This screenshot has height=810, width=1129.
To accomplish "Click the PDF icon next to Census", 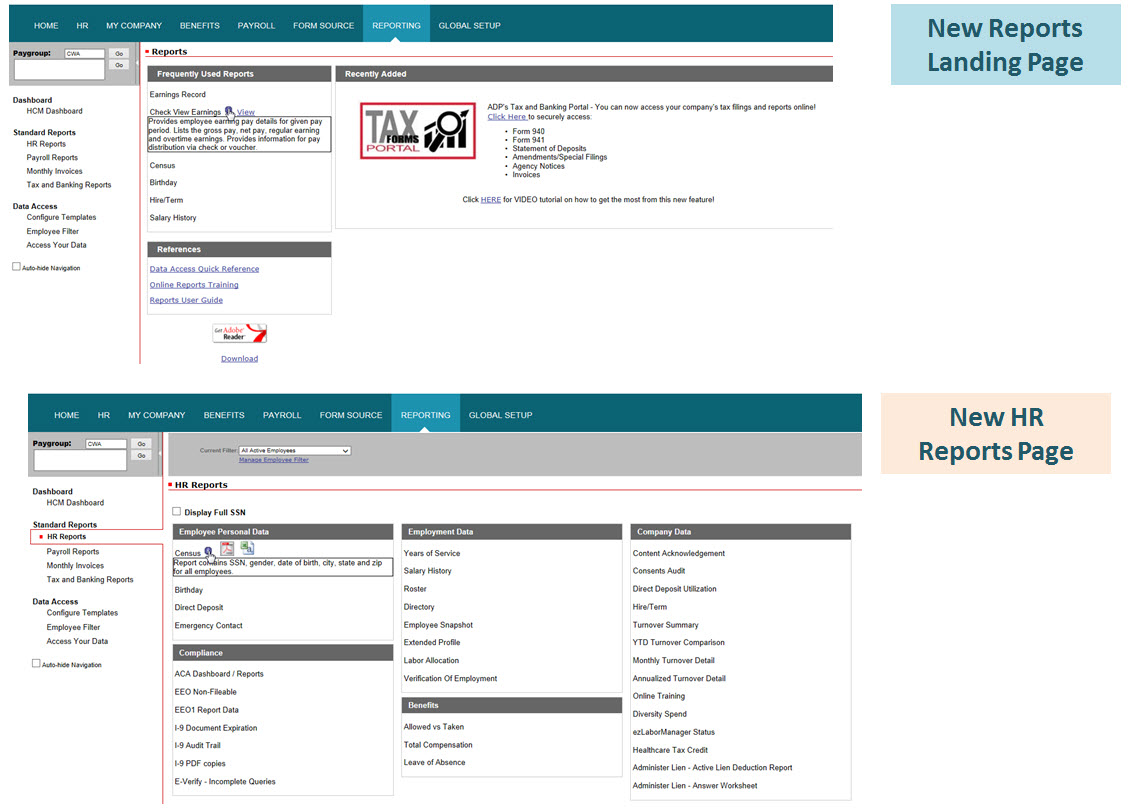I will coord(227,548).
